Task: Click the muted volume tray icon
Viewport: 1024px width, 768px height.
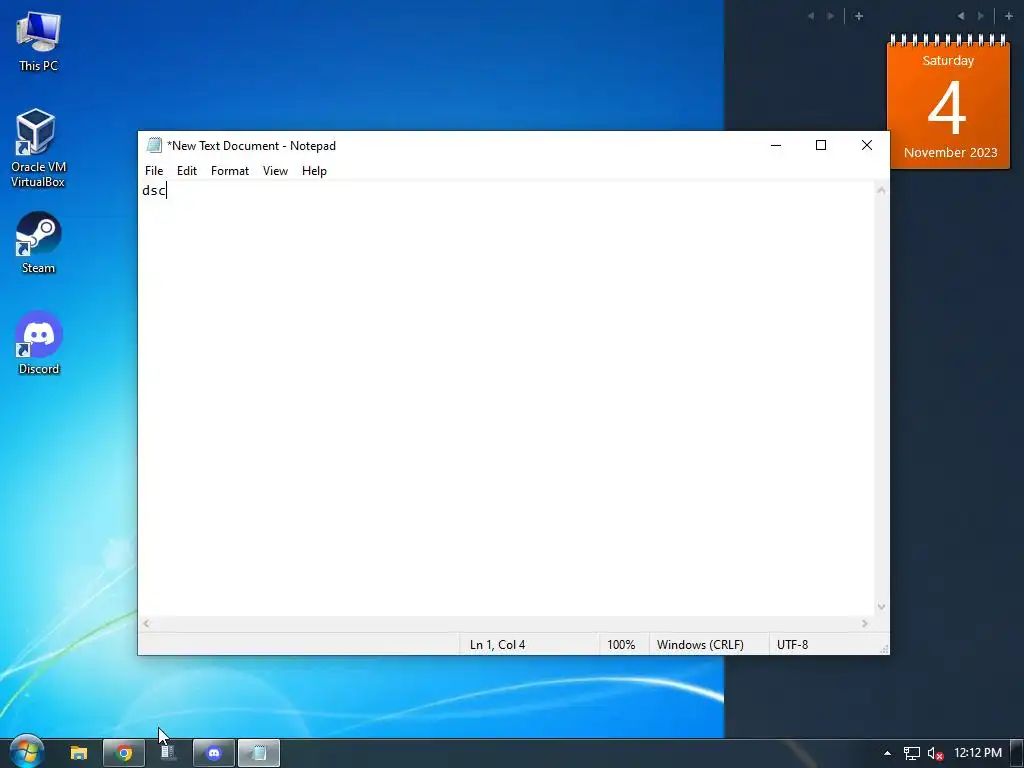Action: click(935, 753)
